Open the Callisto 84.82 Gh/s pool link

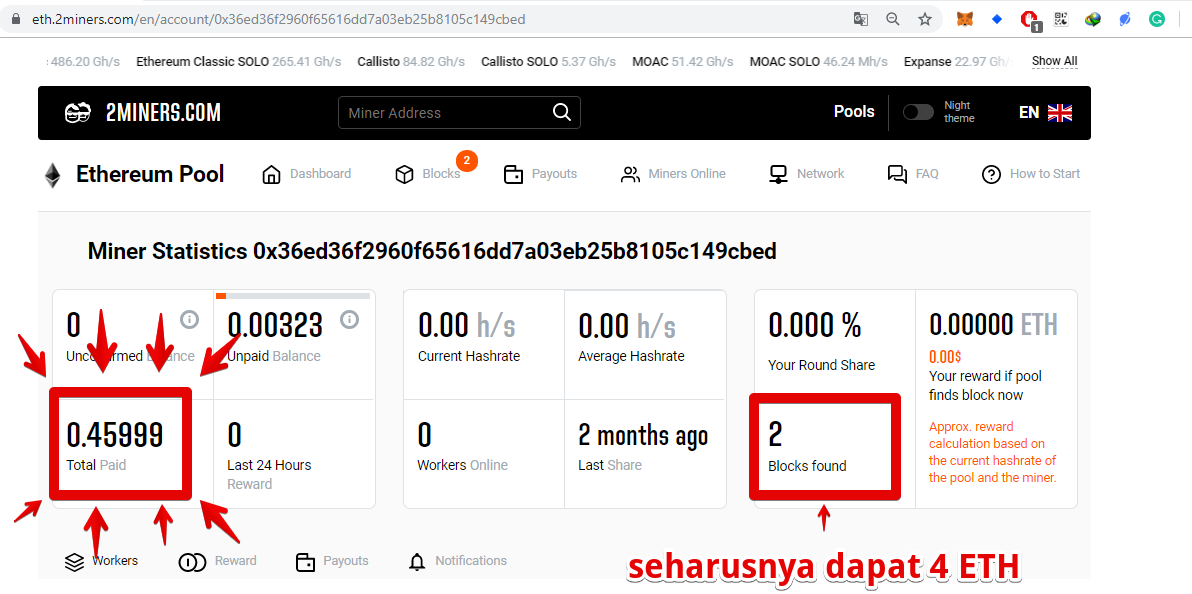[x=411, y=62]
